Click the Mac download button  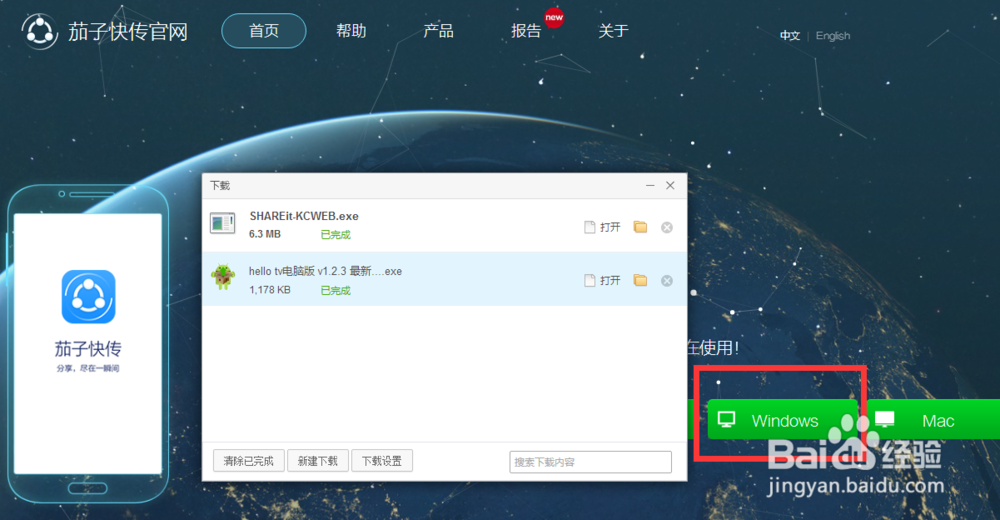(x=934, y=420)
